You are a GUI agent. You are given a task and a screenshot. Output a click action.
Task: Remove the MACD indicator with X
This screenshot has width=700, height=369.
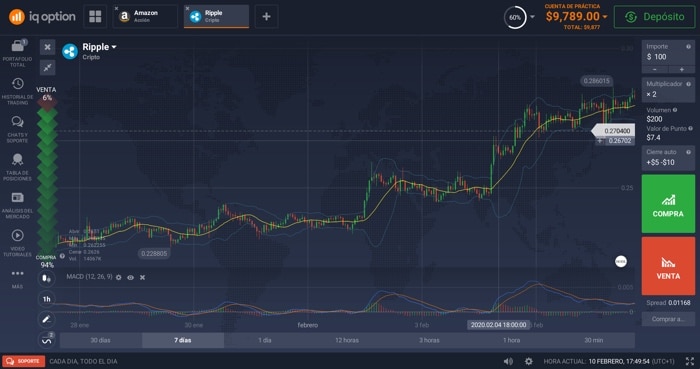(142, 278)
